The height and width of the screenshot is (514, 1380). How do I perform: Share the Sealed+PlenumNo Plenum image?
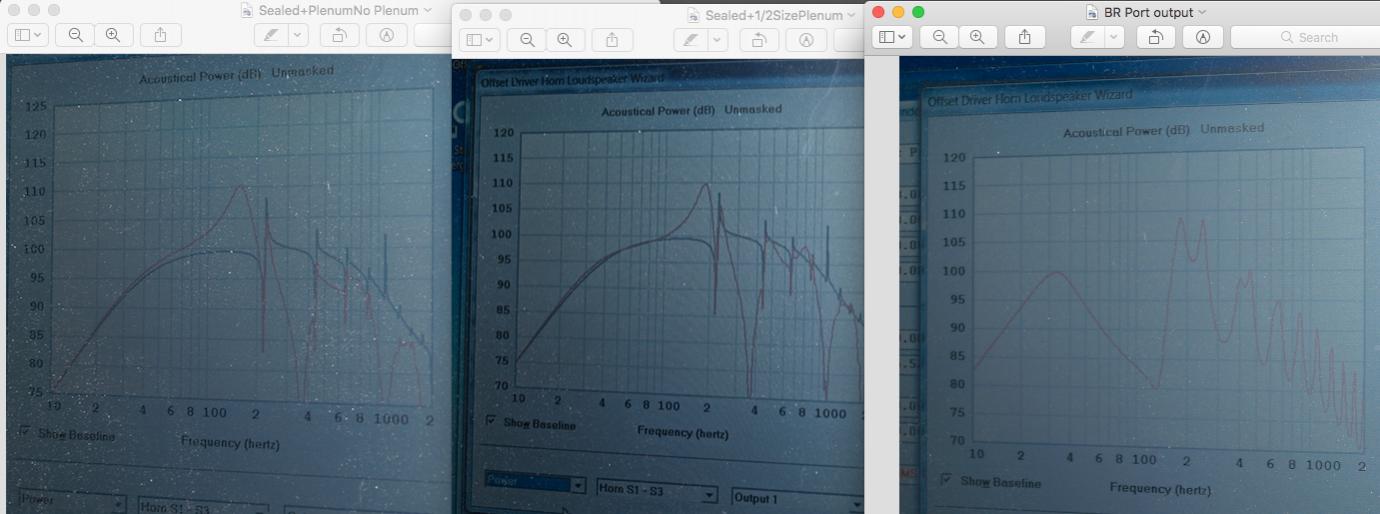pos(161,34)
